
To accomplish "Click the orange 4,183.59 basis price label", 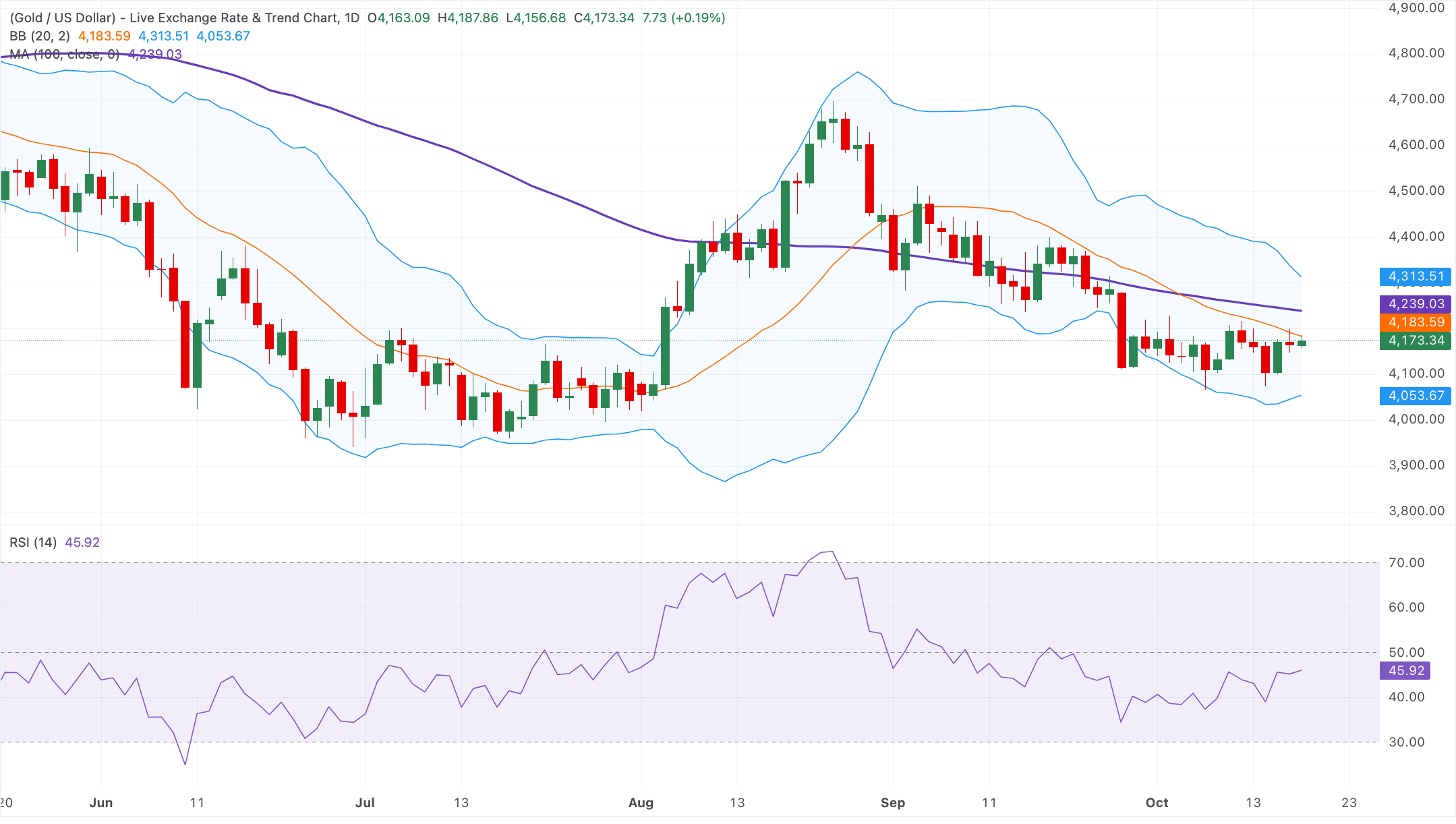I will (1416, 322).
